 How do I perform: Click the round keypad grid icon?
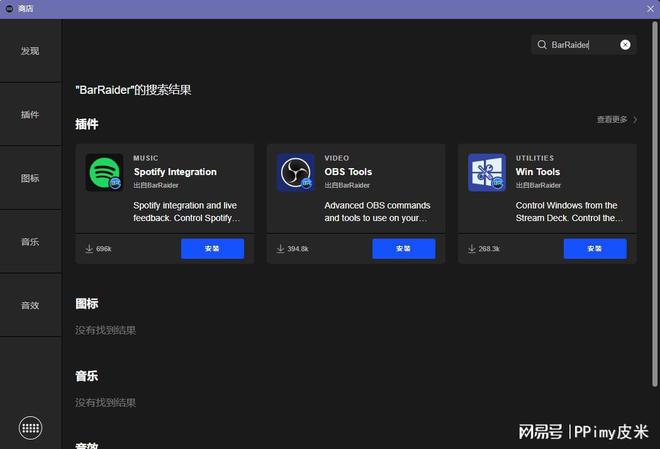30,428
